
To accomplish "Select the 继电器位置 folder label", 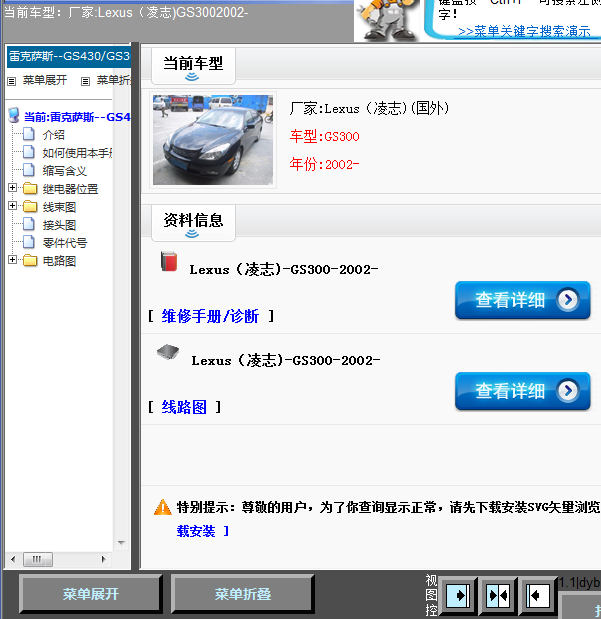I will tap(70, 189).
